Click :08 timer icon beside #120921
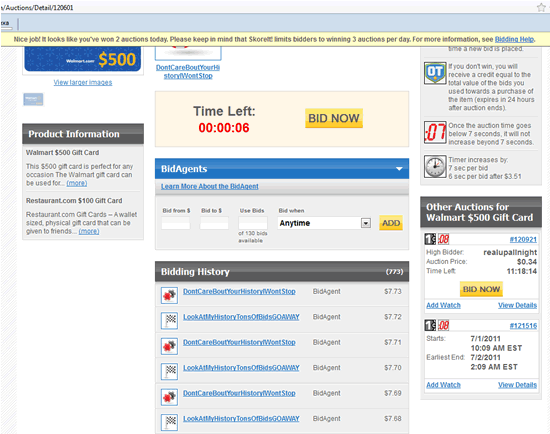 tap(443, 239)
